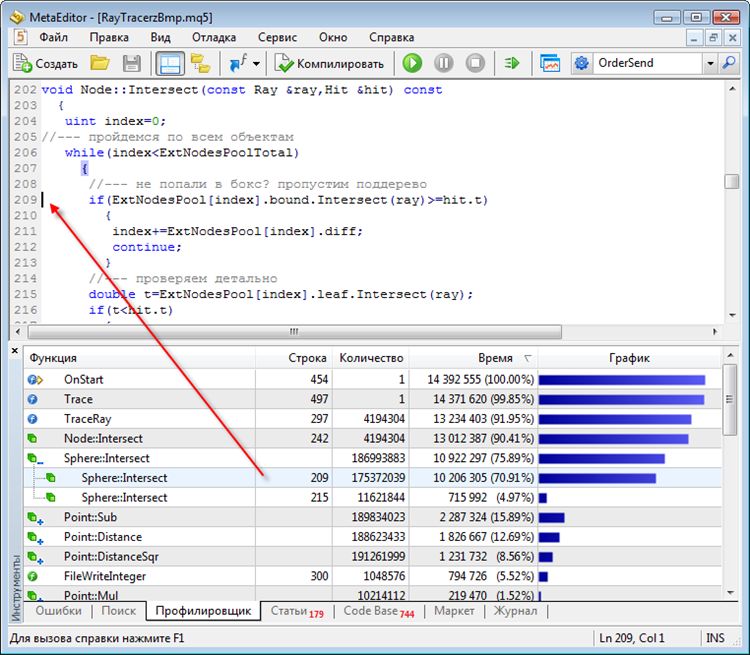The width and height of the screenshot is (750, 655).
Task: Click the code editor vertical scrollbar thumb
Action: (731, 181)
